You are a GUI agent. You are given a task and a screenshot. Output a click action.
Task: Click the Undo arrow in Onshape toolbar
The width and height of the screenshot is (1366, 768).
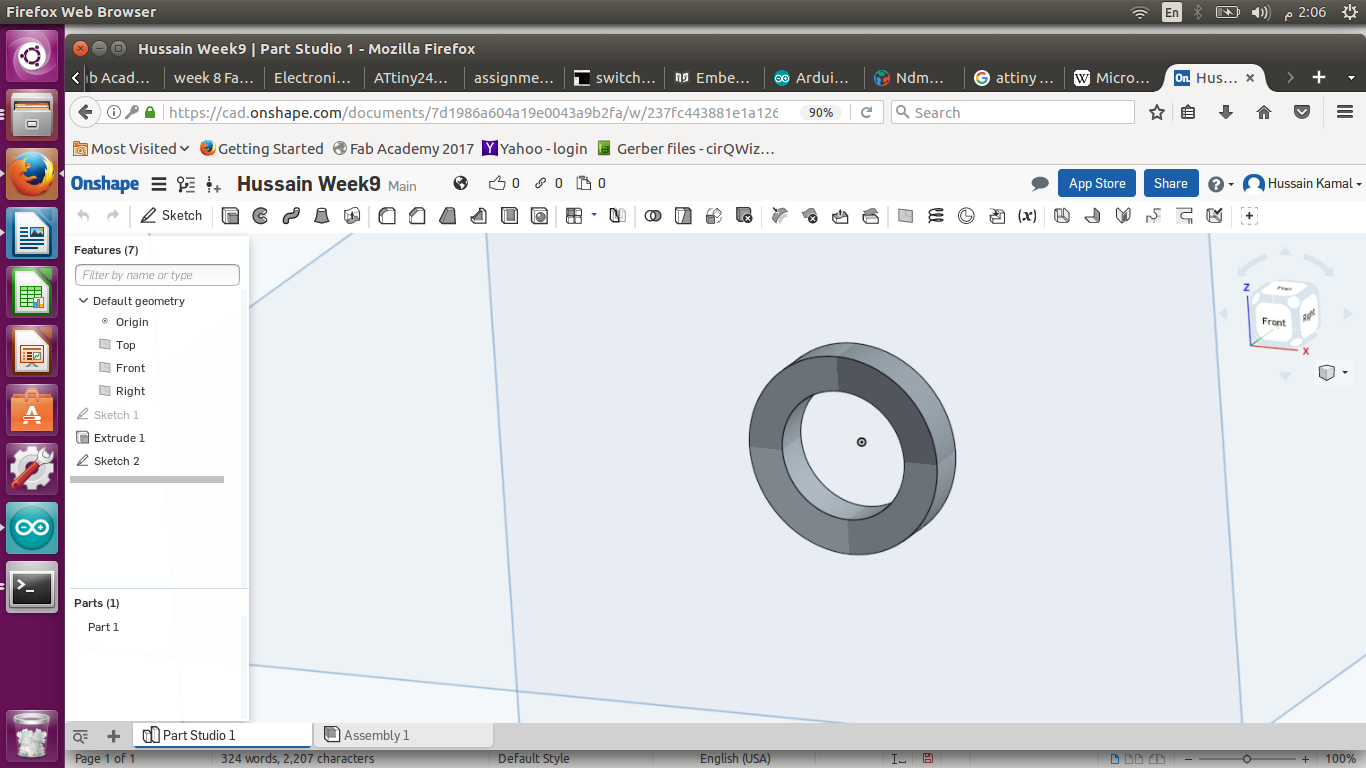(x=83, y=215)
